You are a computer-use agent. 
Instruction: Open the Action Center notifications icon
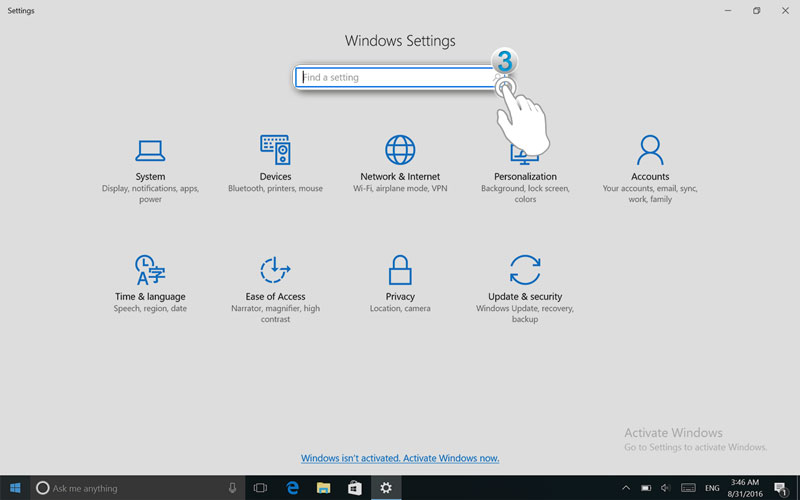click(x=781, y=488)
